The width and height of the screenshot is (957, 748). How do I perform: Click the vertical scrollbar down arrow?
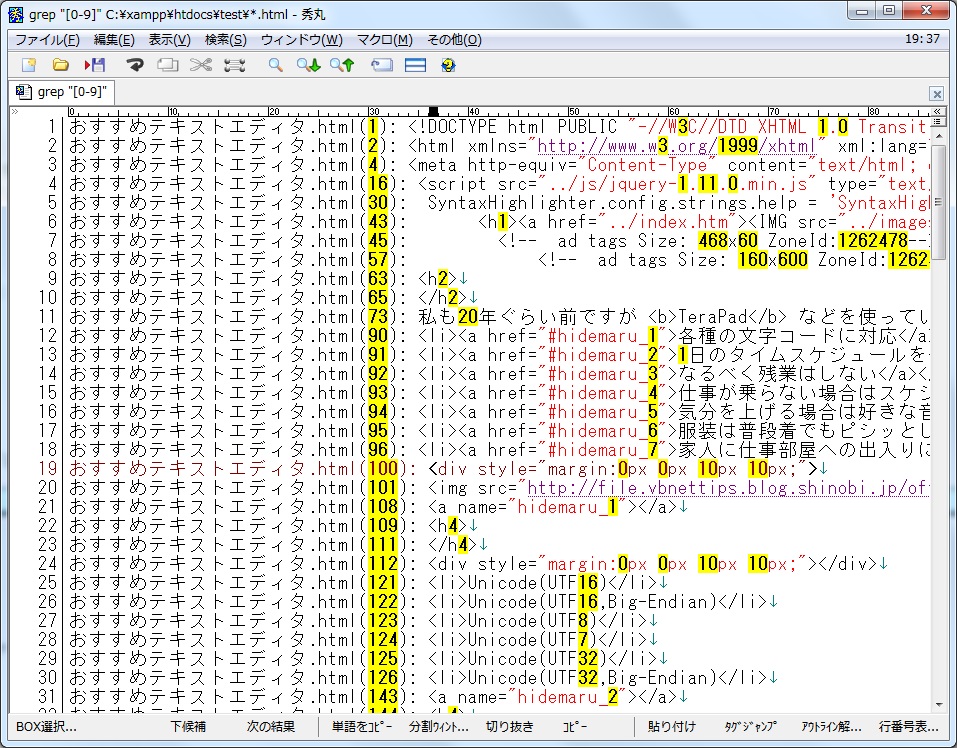(939, 705)
